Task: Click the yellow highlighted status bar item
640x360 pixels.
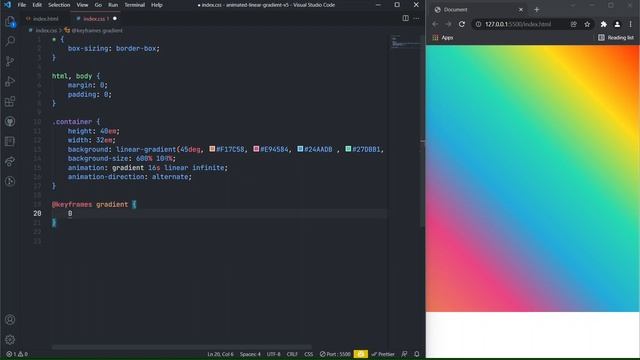Action: (361, 354)
